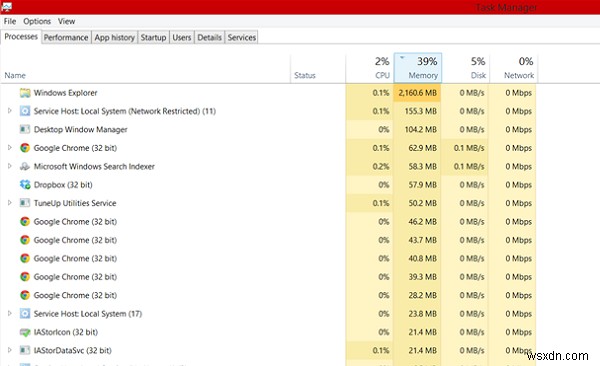
Task: Select the 58.3 MB memory value
Action: pos(422,166)
